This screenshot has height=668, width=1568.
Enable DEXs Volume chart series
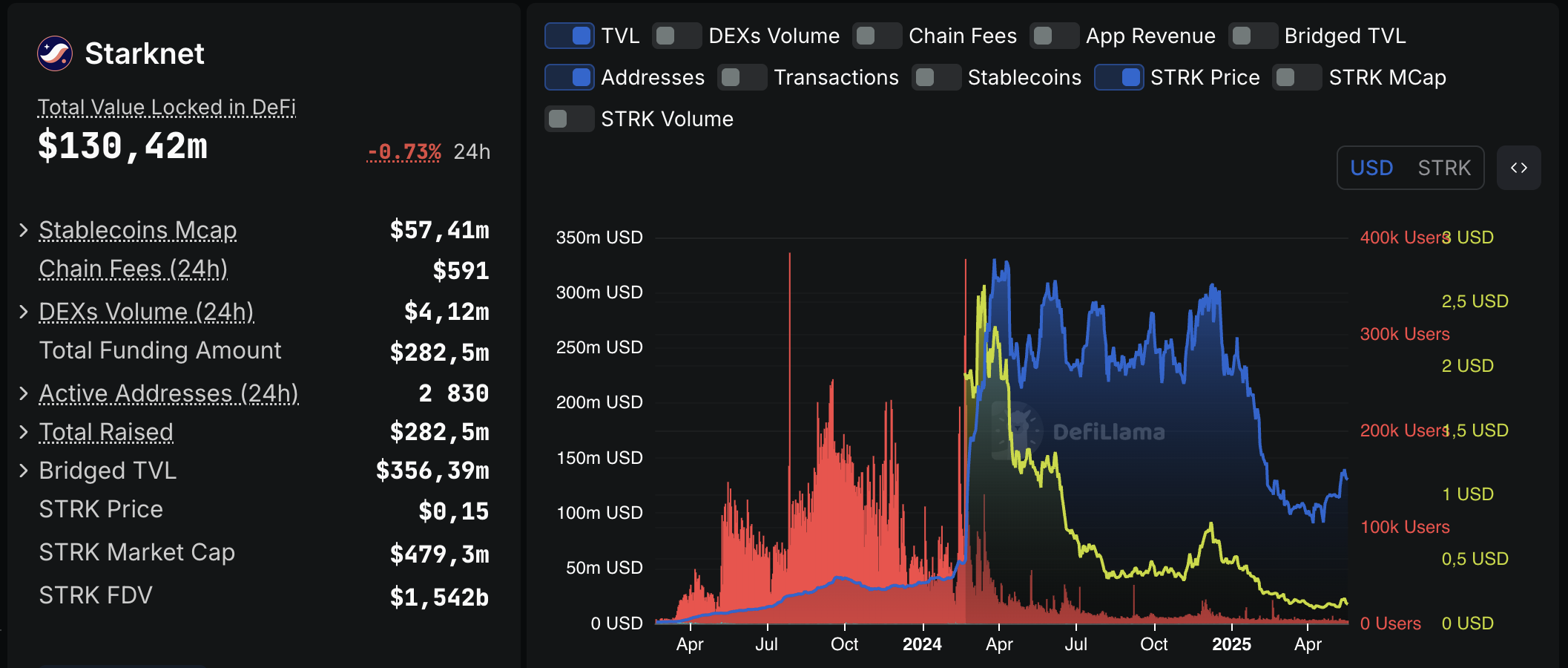(676, 36)
